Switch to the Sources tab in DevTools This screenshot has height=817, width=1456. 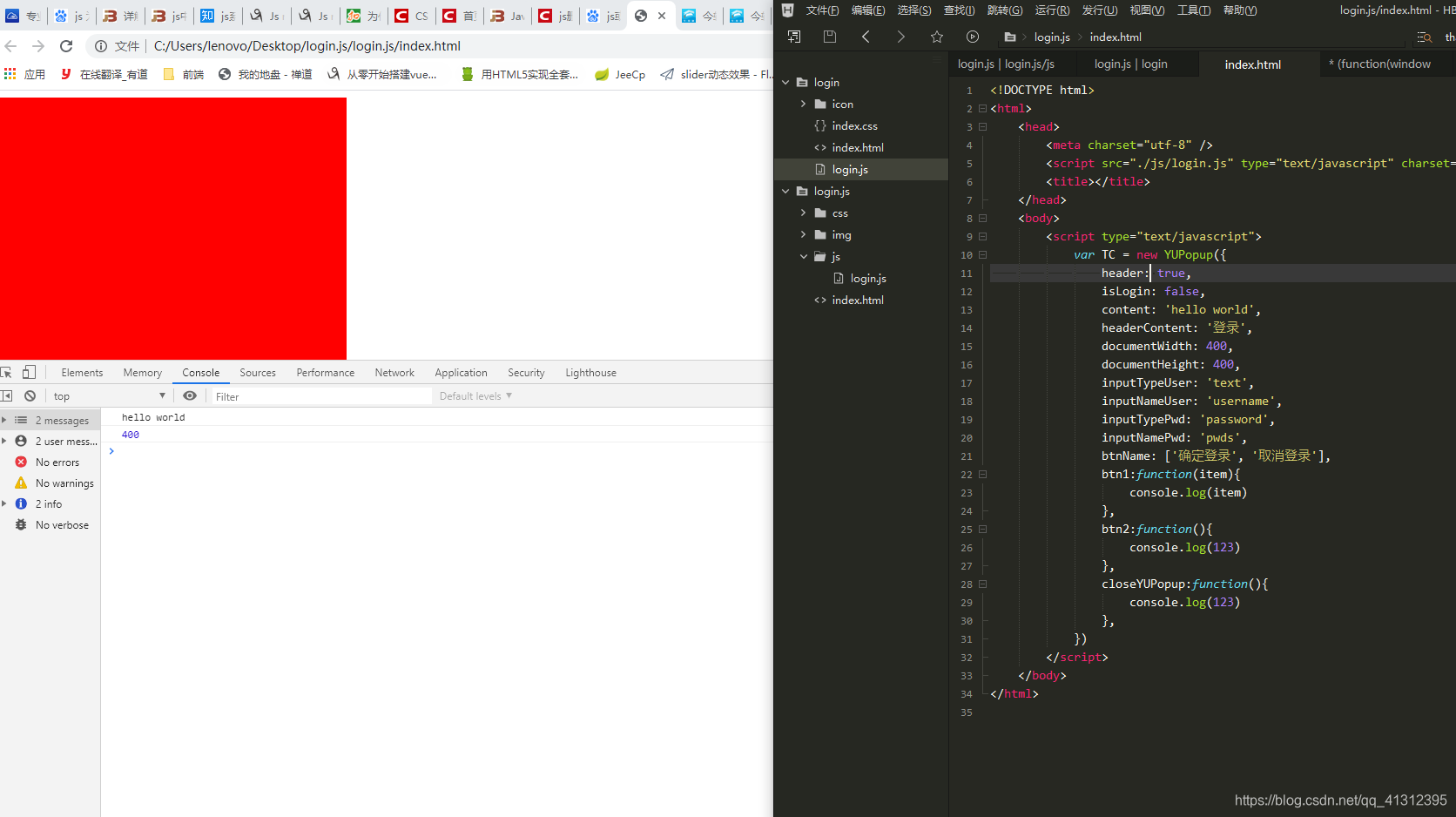click(258, 373)
